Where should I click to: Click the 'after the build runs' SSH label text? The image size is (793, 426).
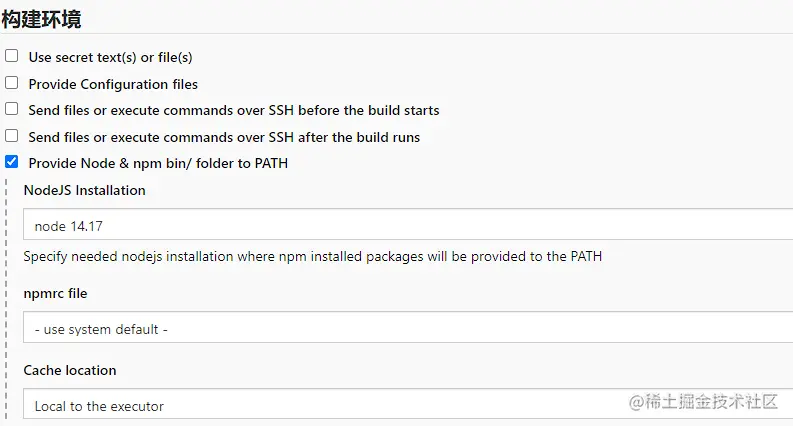(x=224, y=137)
